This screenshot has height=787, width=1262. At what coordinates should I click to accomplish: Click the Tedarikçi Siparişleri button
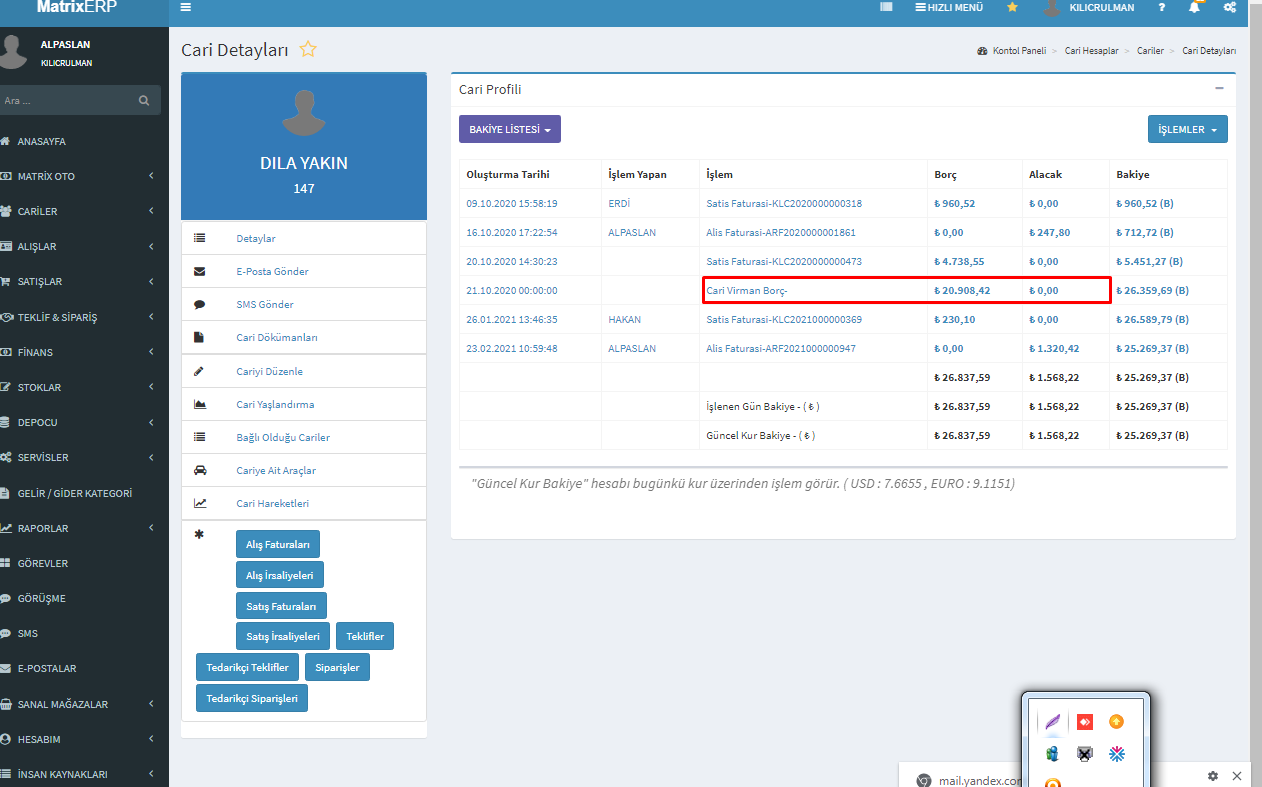coord(252,698)
